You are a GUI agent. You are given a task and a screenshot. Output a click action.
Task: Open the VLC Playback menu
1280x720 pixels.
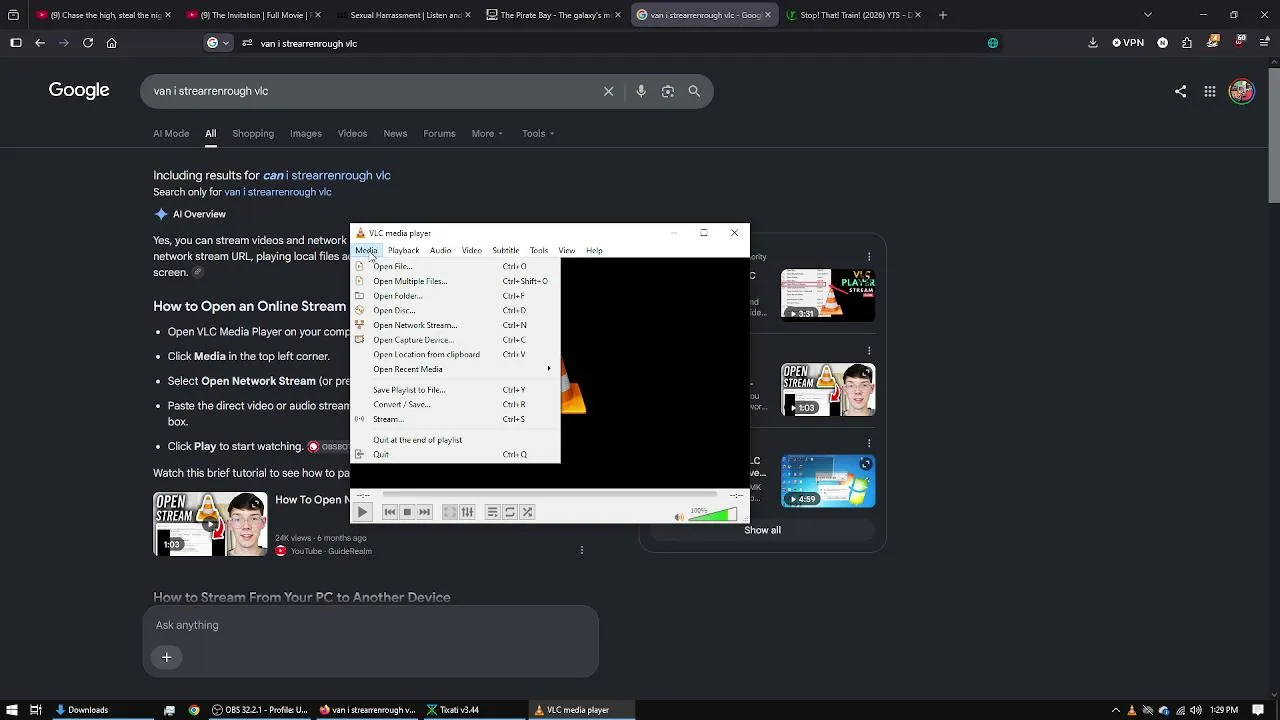pos(403,250)
